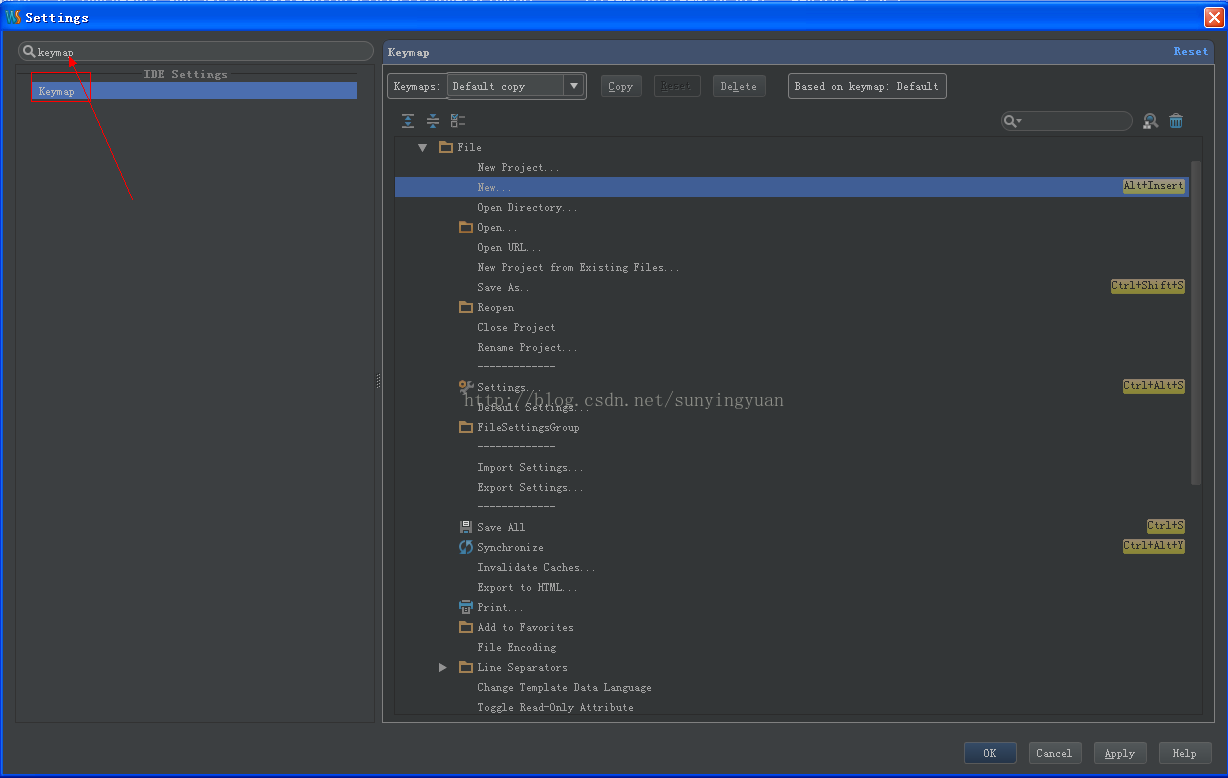Click the Delete keymap button
Viewport: 1228px width, 778px height.
[739, 86]
